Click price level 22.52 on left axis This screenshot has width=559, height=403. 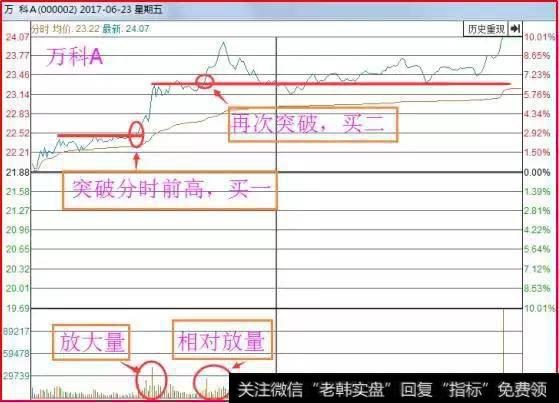pos(17,133)
